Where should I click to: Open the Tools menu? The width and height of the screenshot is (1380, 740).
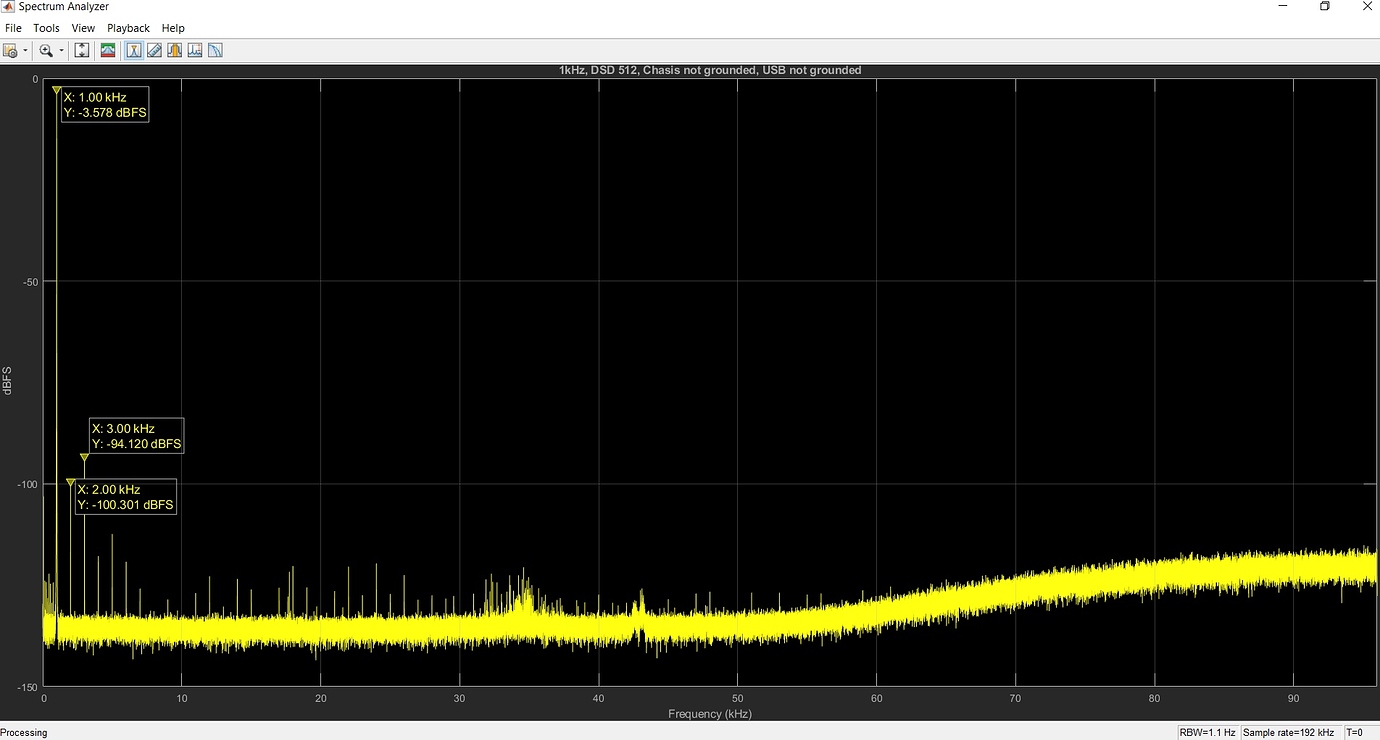coord(46,28)
